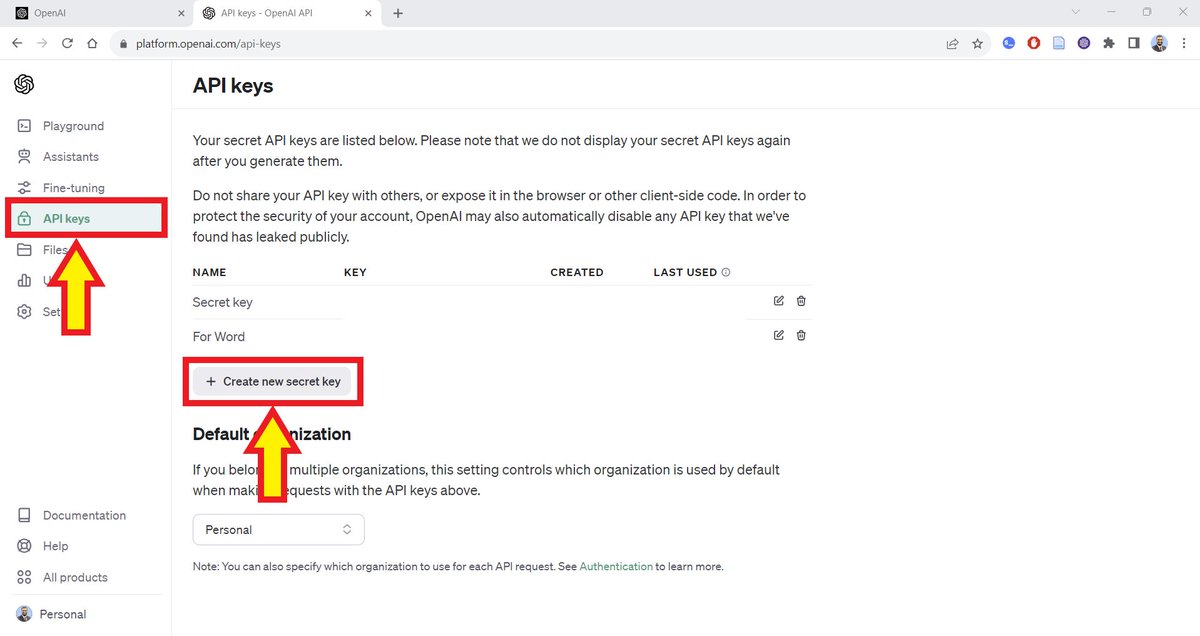Edit the name of Secret key
This screenshot has width=1200, height=636.
pyautogui.click(x=778, y=300)
